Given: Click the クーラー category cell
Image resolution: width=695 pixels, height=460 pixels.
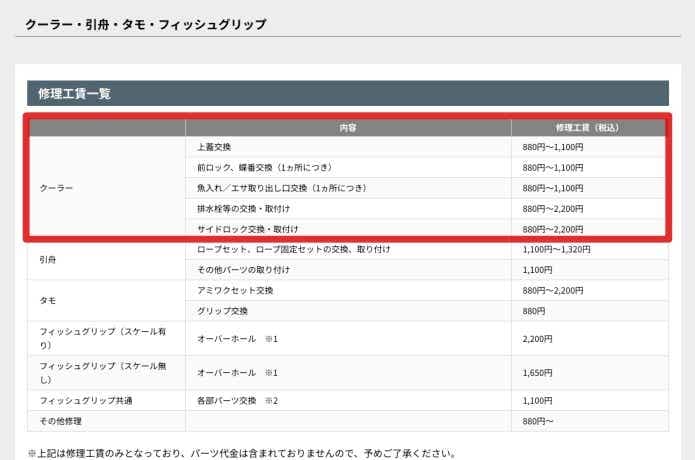Looking at the screenshot, I should coord(56,187).
